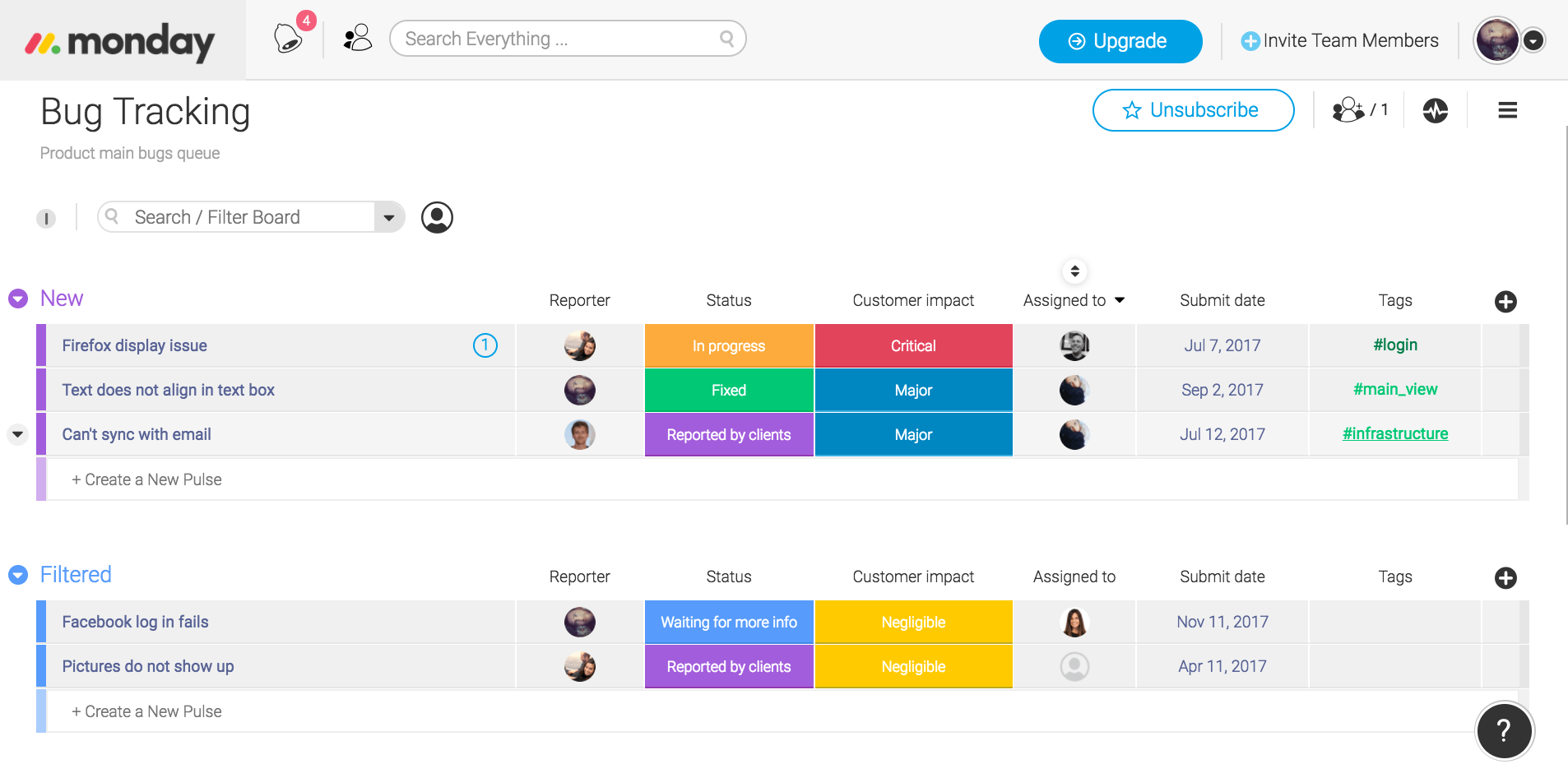The height and width of the screenshot is (764, 1568).
Task: Click assignee avatar for Facebook log in fails
Action: (1074, 622)
